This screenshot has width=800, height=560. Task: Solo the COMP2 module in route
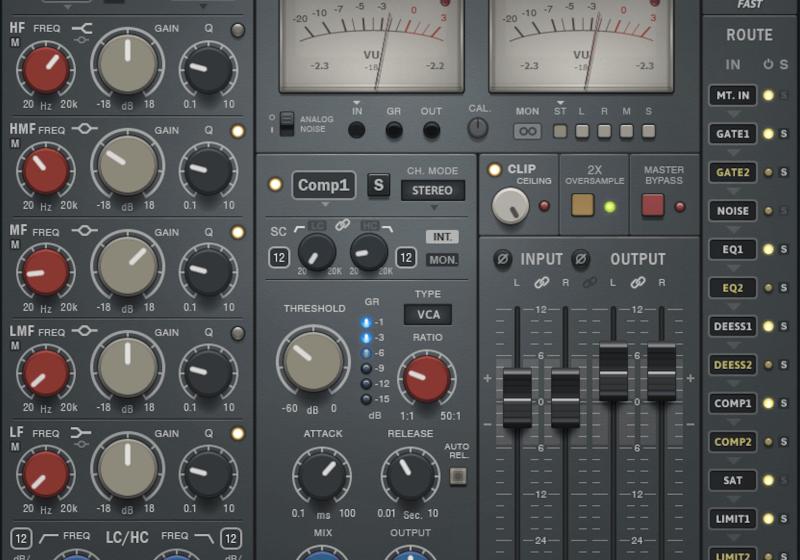tap(784, 442)
